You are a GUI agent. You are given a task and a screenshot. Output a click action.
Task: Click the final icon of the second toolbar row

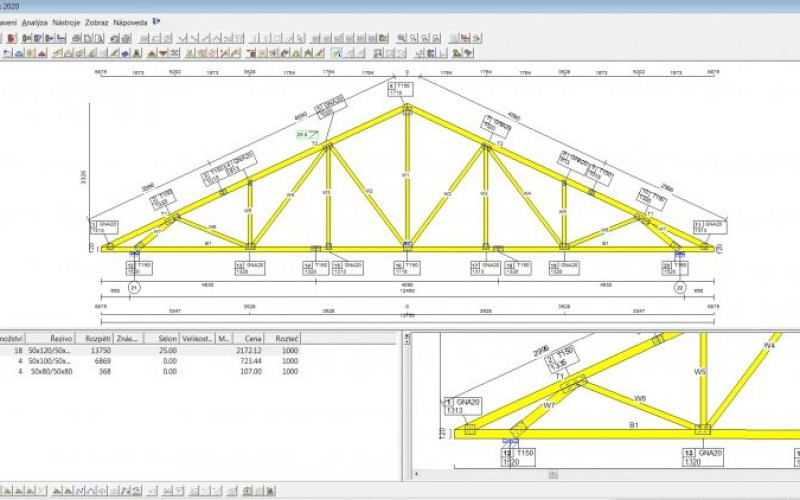pyautogui.click(x=468, y=53)
